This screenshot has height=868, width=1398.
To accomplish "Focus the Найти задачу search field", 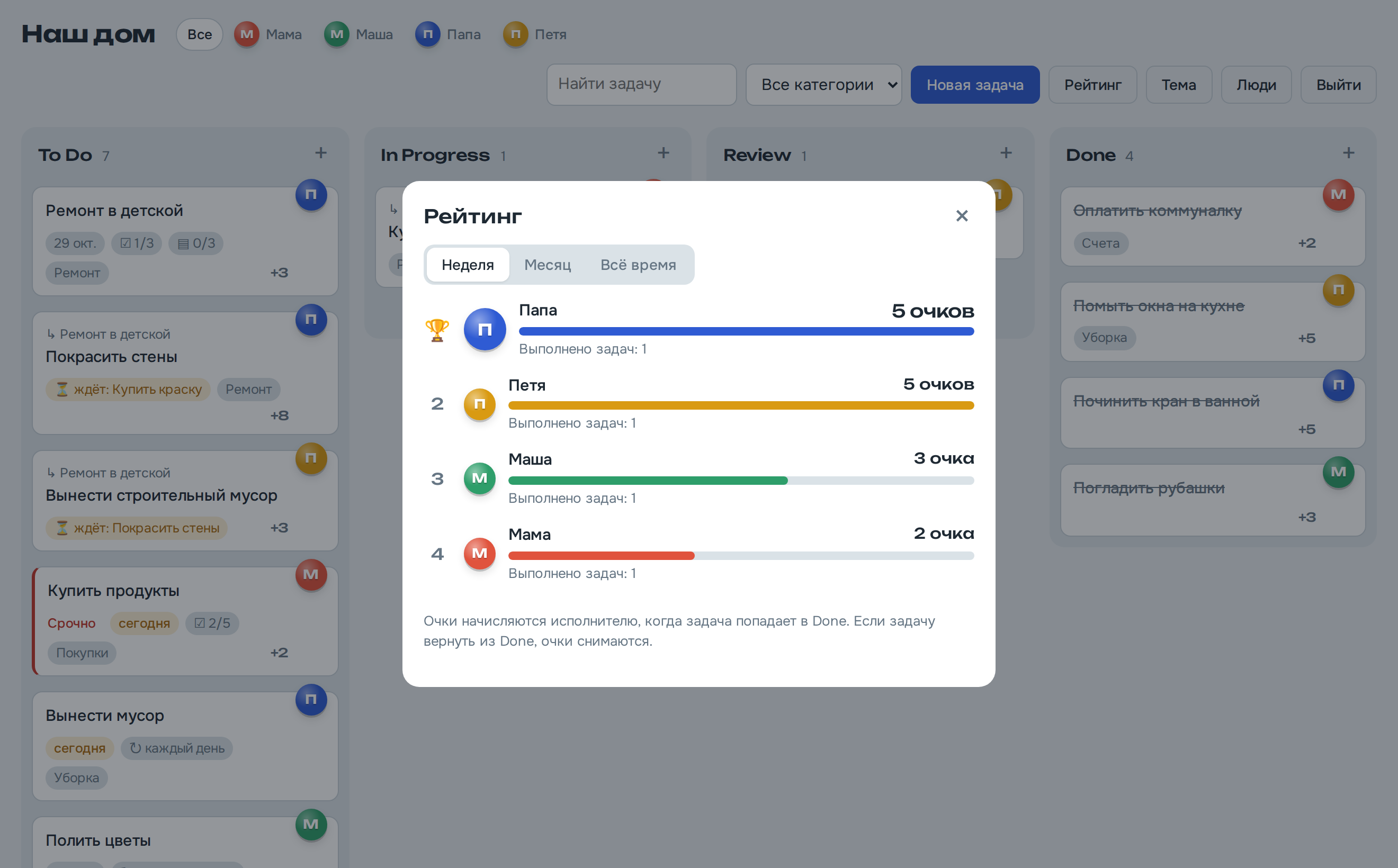I will pos(641,84).
